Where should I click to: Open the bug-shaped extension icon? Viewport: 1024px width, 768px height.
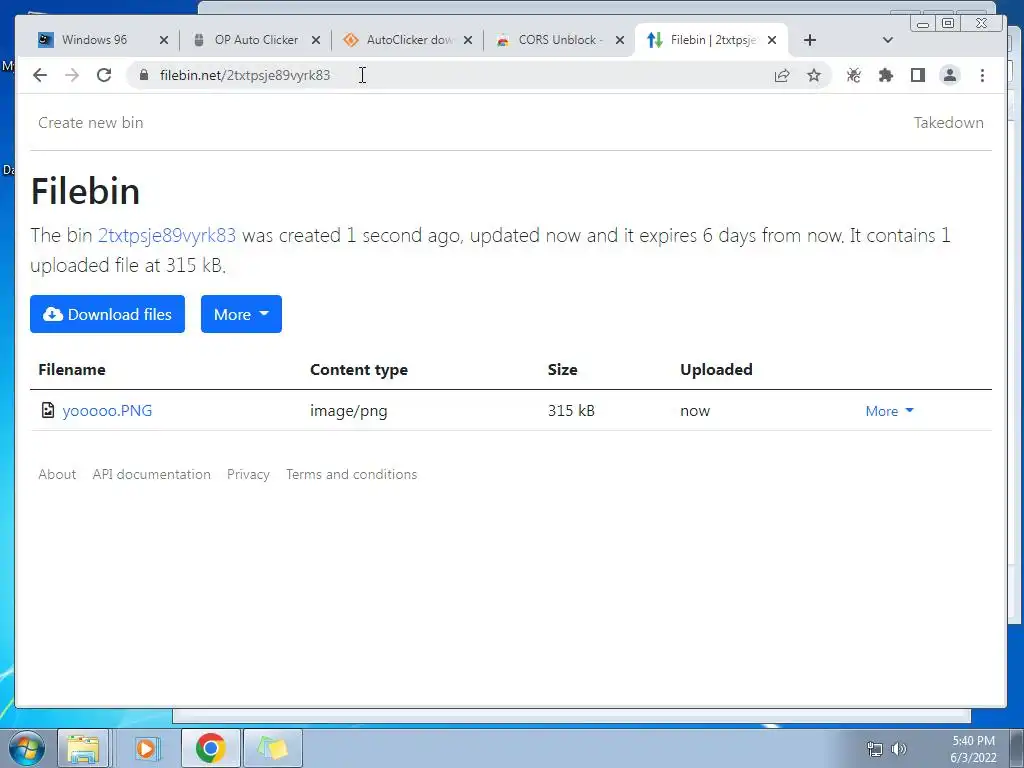854,75
